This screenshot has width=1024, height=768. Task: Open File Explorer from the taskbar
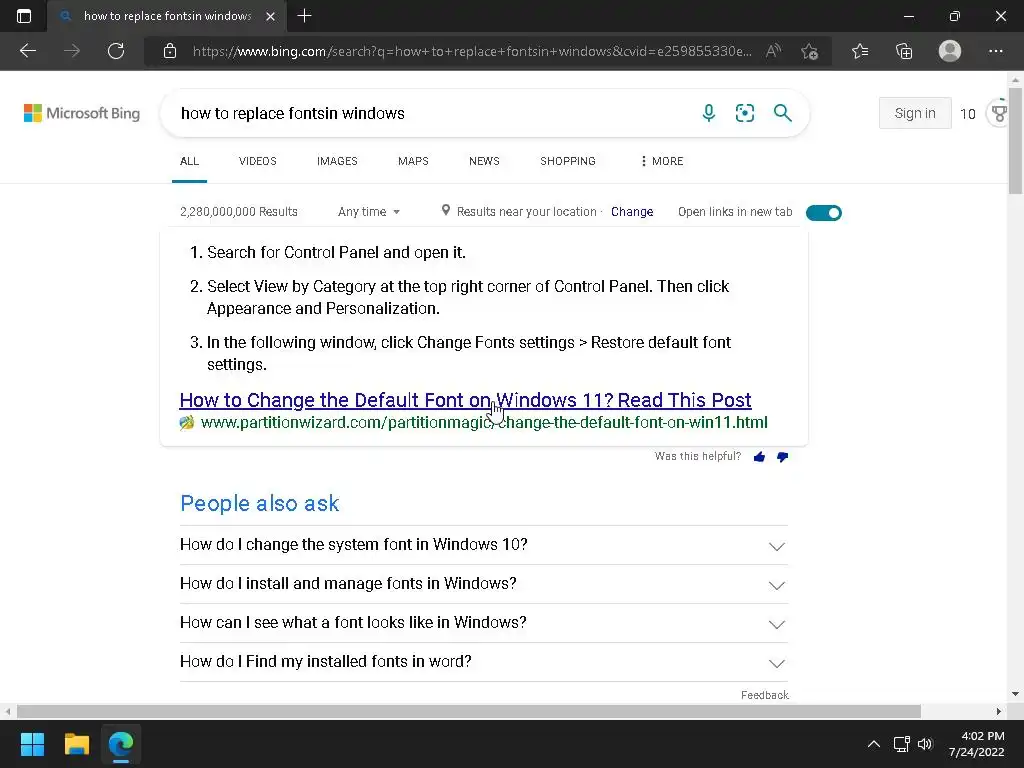pyautogui.click(x=76, y=744)
